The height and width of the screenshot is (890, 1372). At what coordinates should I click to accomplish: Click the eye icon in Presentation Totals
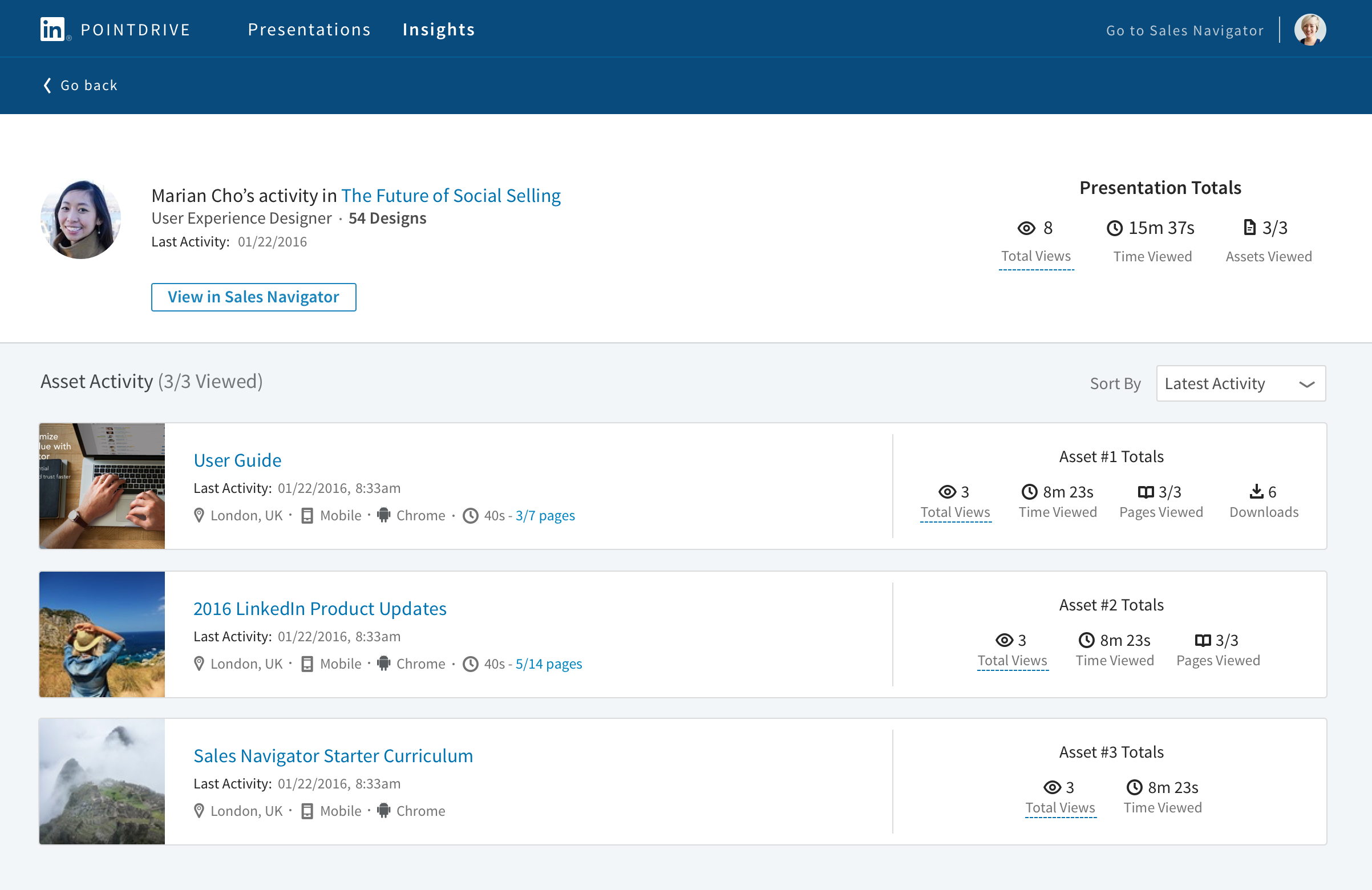[1026, 228]
